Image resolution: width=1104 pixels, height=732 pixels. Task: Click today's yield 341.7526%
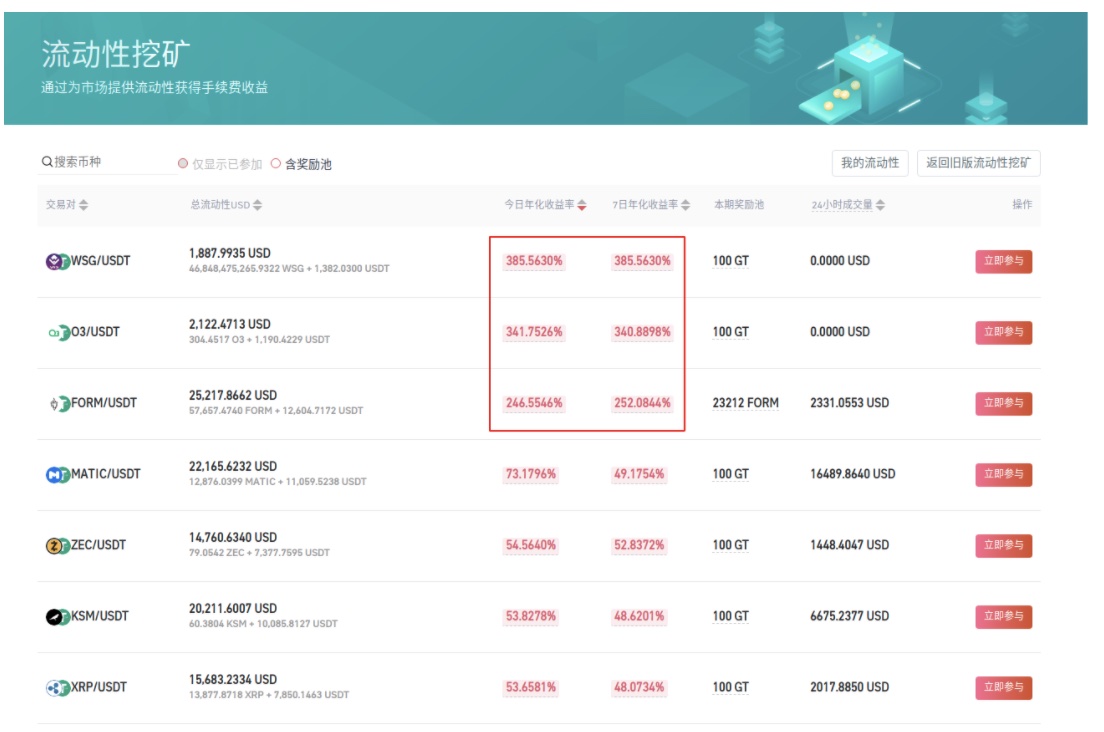pos(534,332)
